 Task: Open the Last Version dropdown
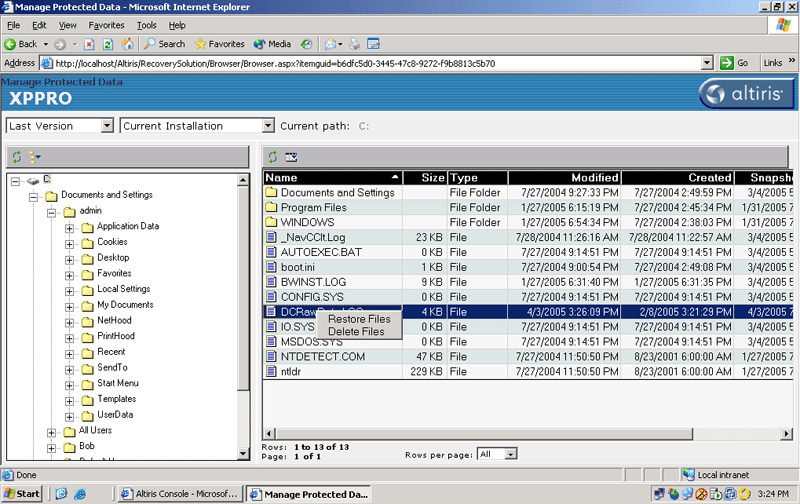point(107,126)
